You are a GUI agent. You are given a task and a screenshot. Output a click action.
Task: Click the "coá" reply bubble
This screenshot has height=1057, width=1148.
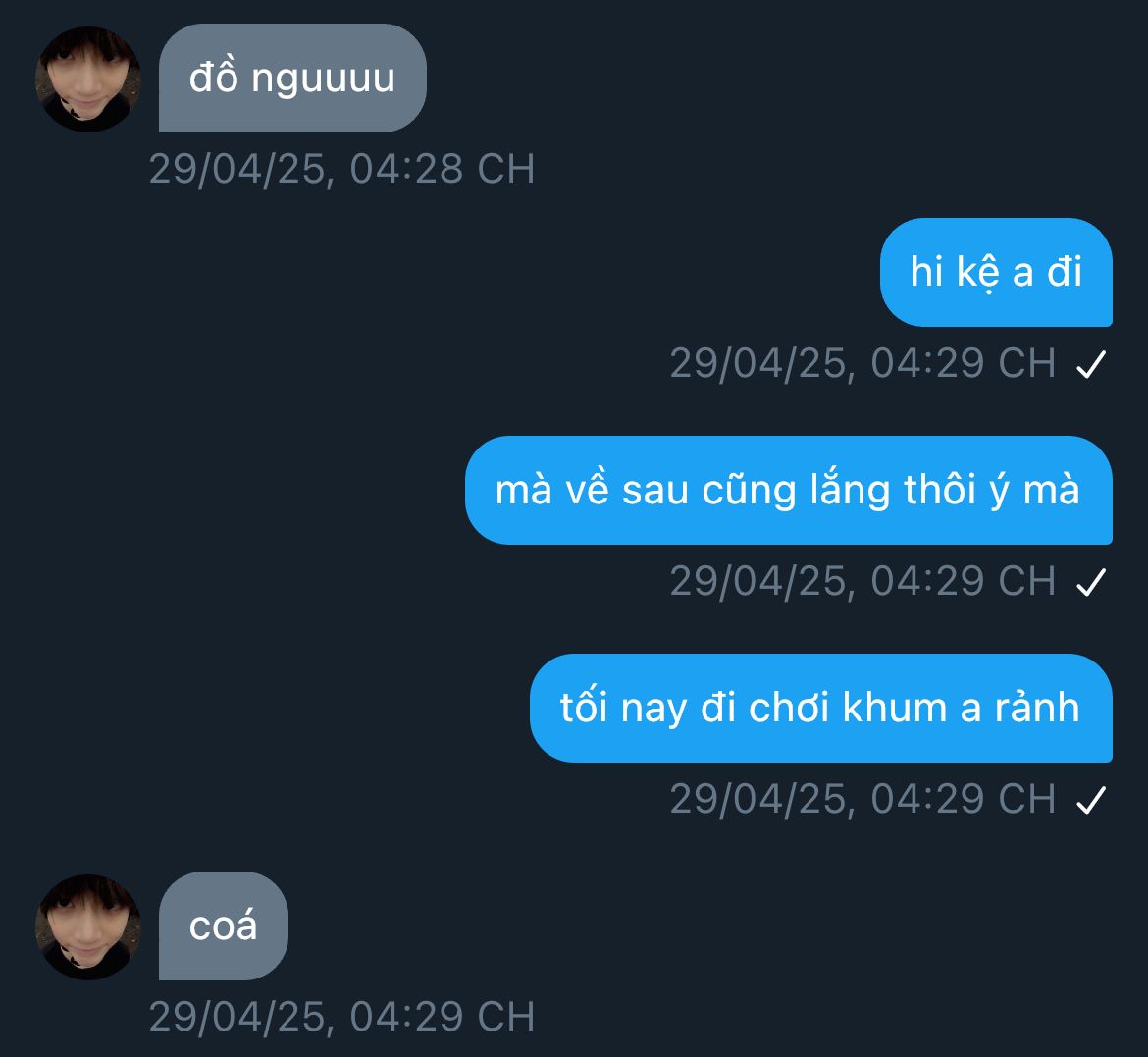coord(224,925)
